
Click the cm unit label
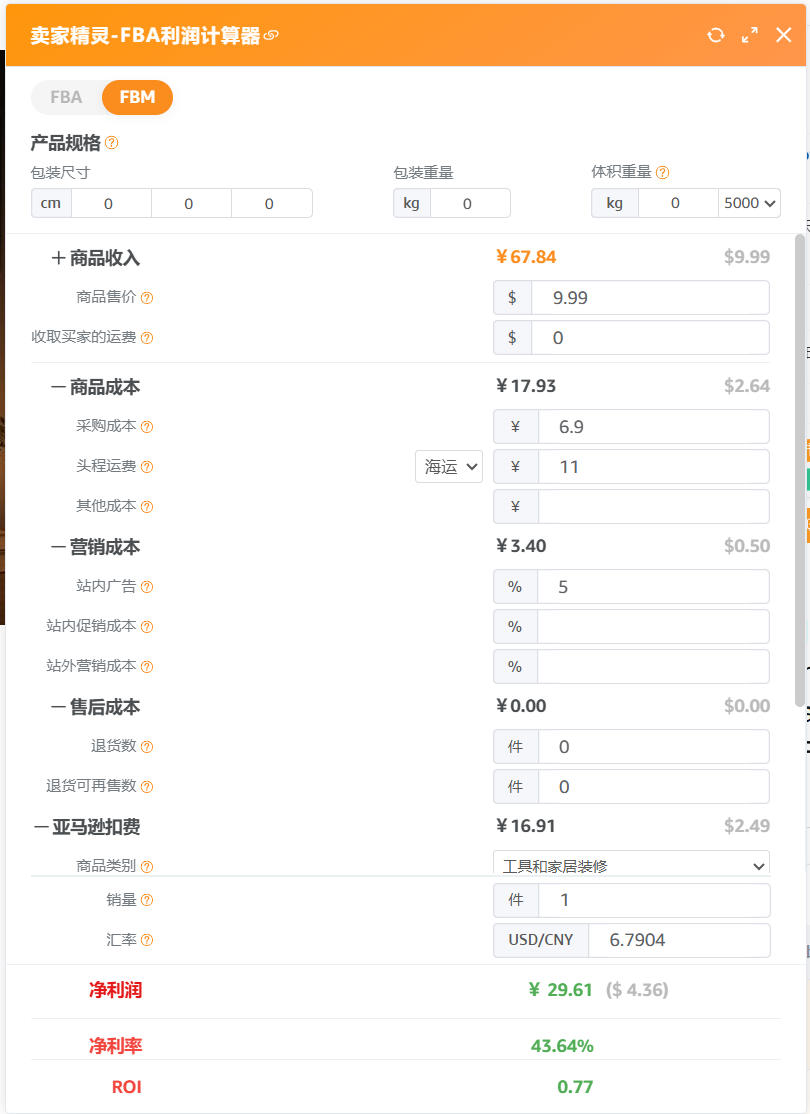click(x=51, y=203)
